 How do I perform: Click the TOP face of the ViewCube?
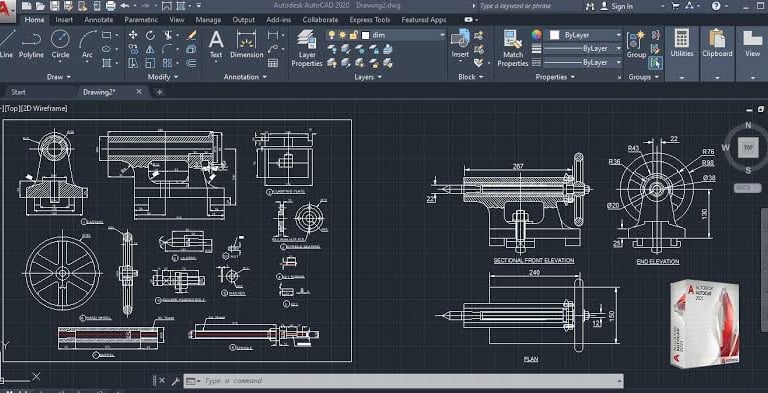(748, 147)
